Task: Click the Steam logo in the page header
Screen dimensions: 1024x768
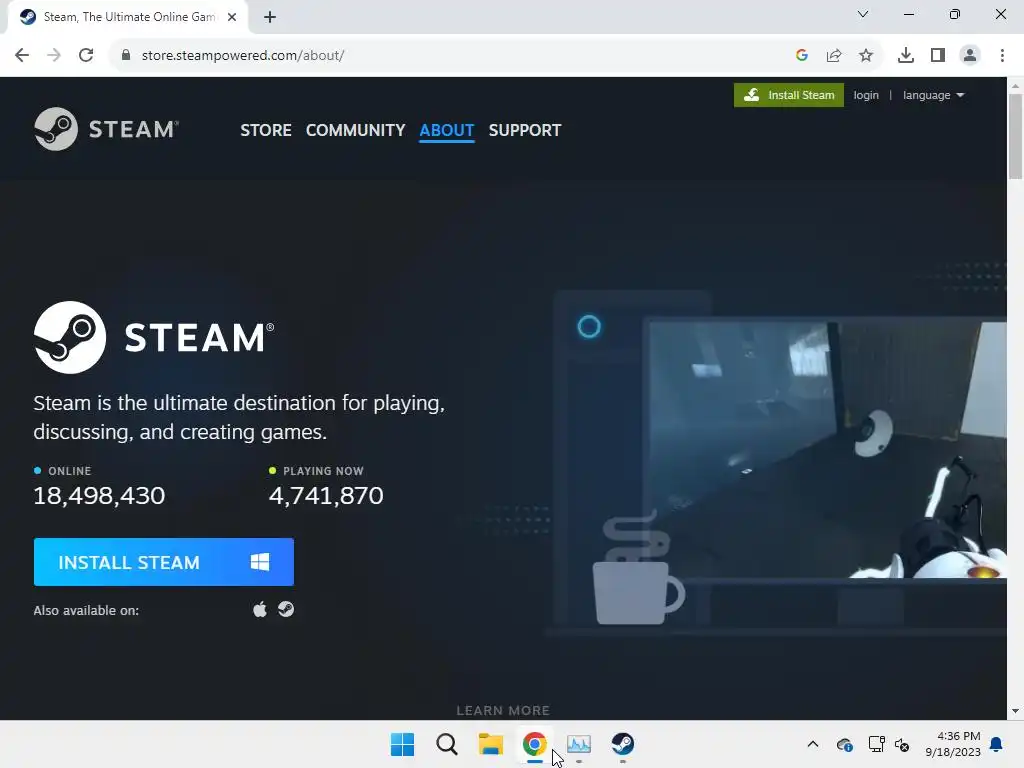Action: [106, 129]
